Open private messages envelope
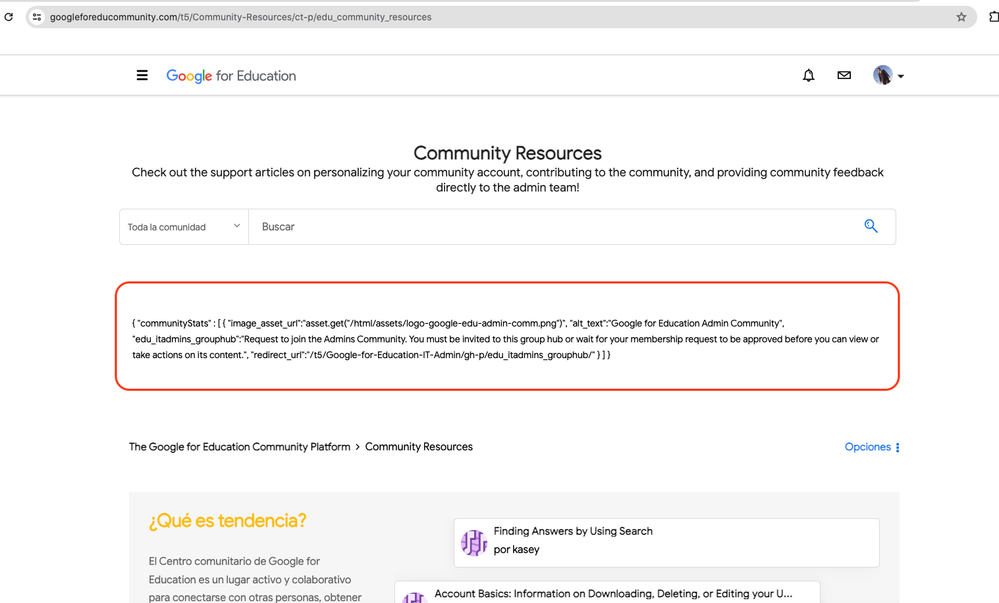 click(844, 75)
